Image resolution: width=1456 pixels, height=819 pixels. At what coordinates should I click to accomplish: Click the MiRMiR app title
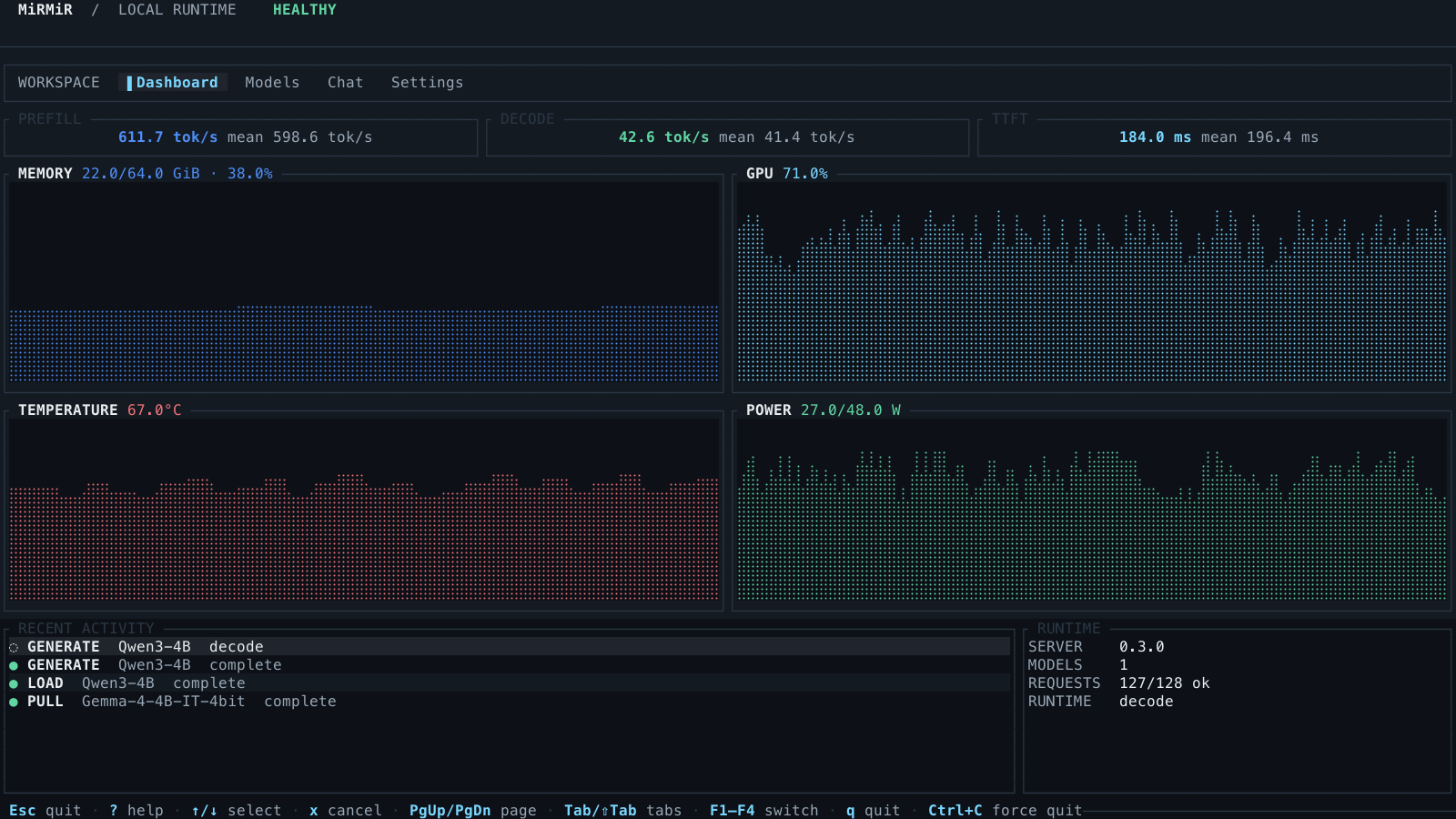point(45,10)
